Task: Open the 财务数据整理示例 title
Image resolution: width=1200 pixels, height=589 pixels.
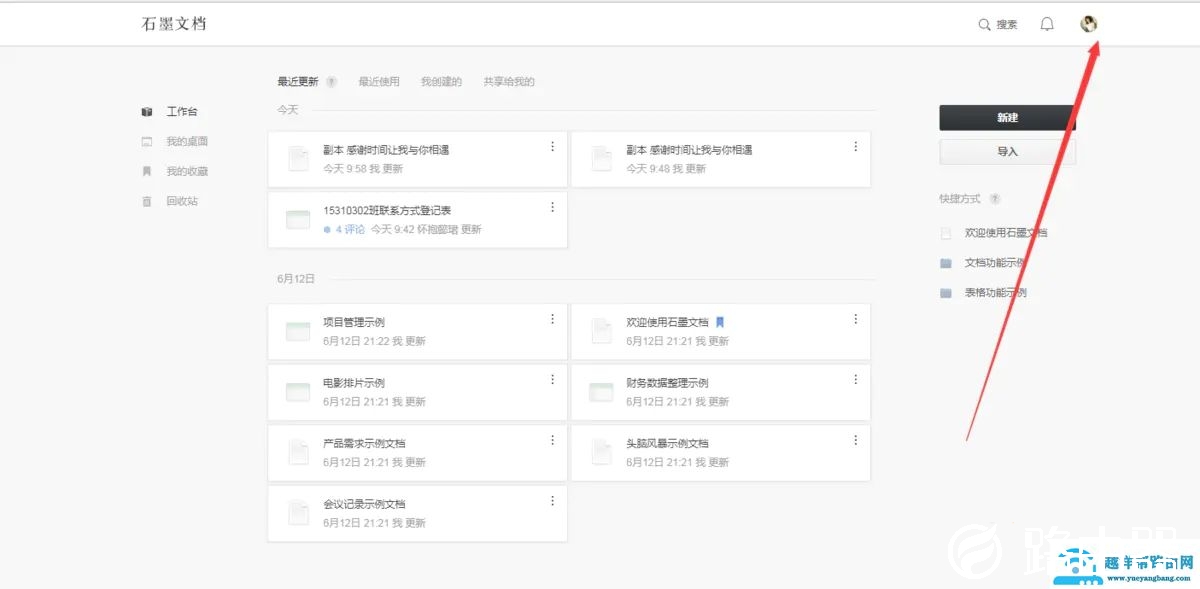Action: 667,383
